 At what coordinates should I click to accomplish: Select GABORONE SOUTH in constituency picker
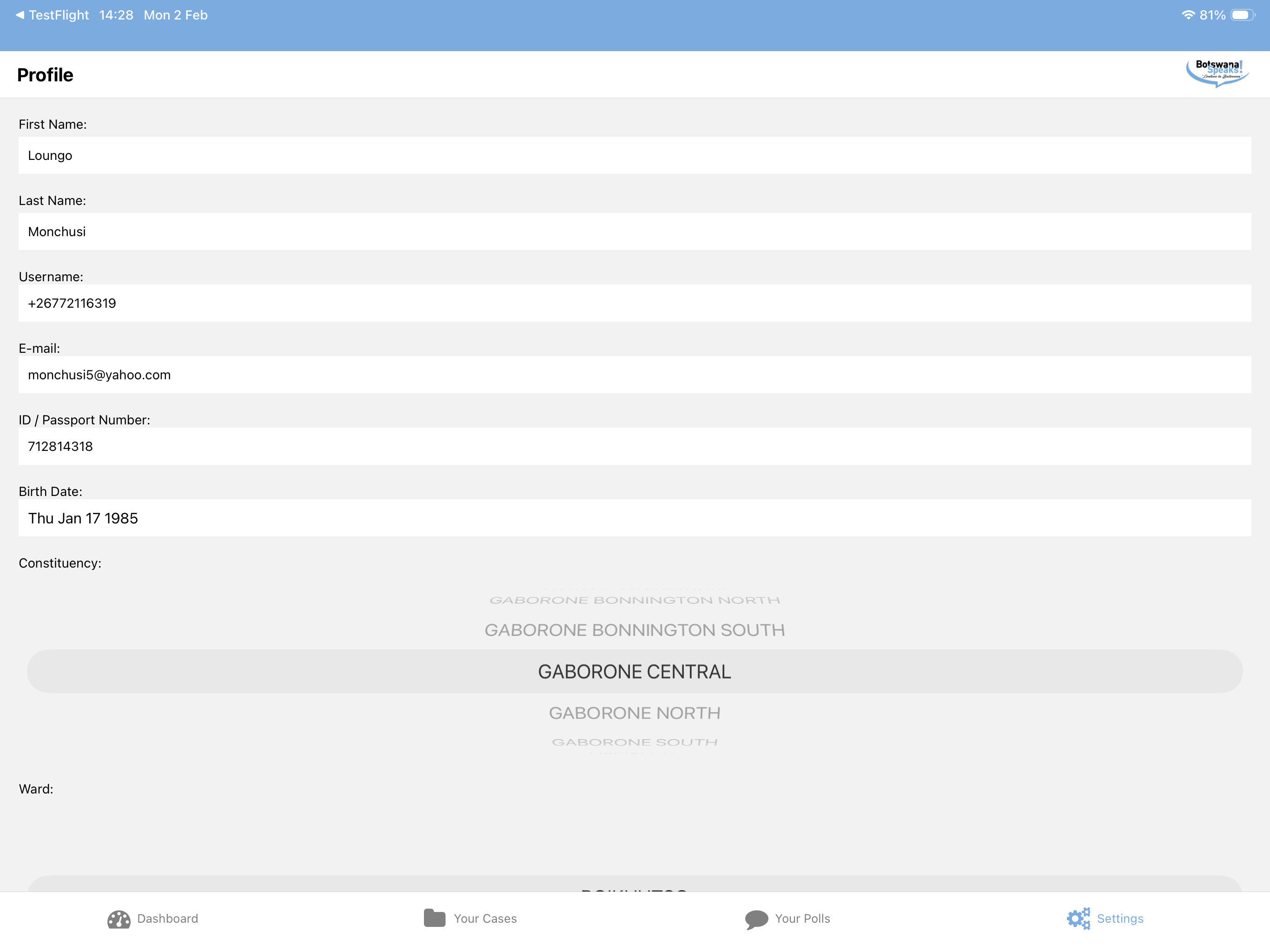pos(635,742)
